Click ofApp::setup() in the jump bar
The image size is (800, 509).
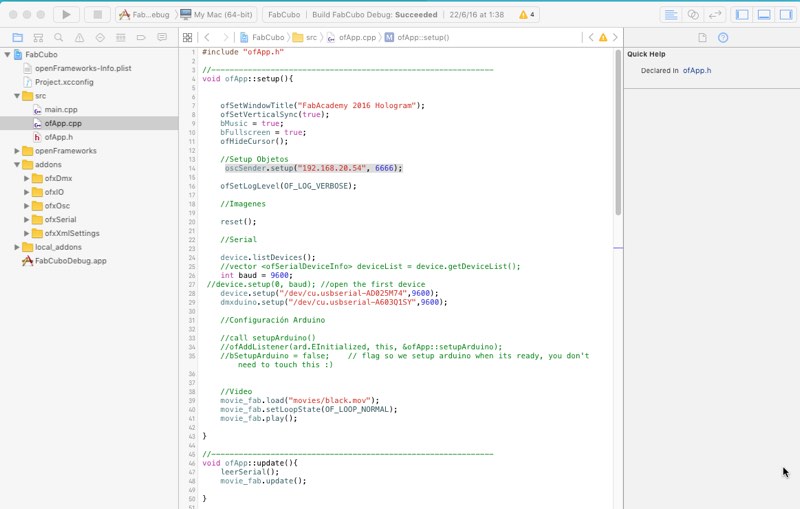(x=417, y=37)
